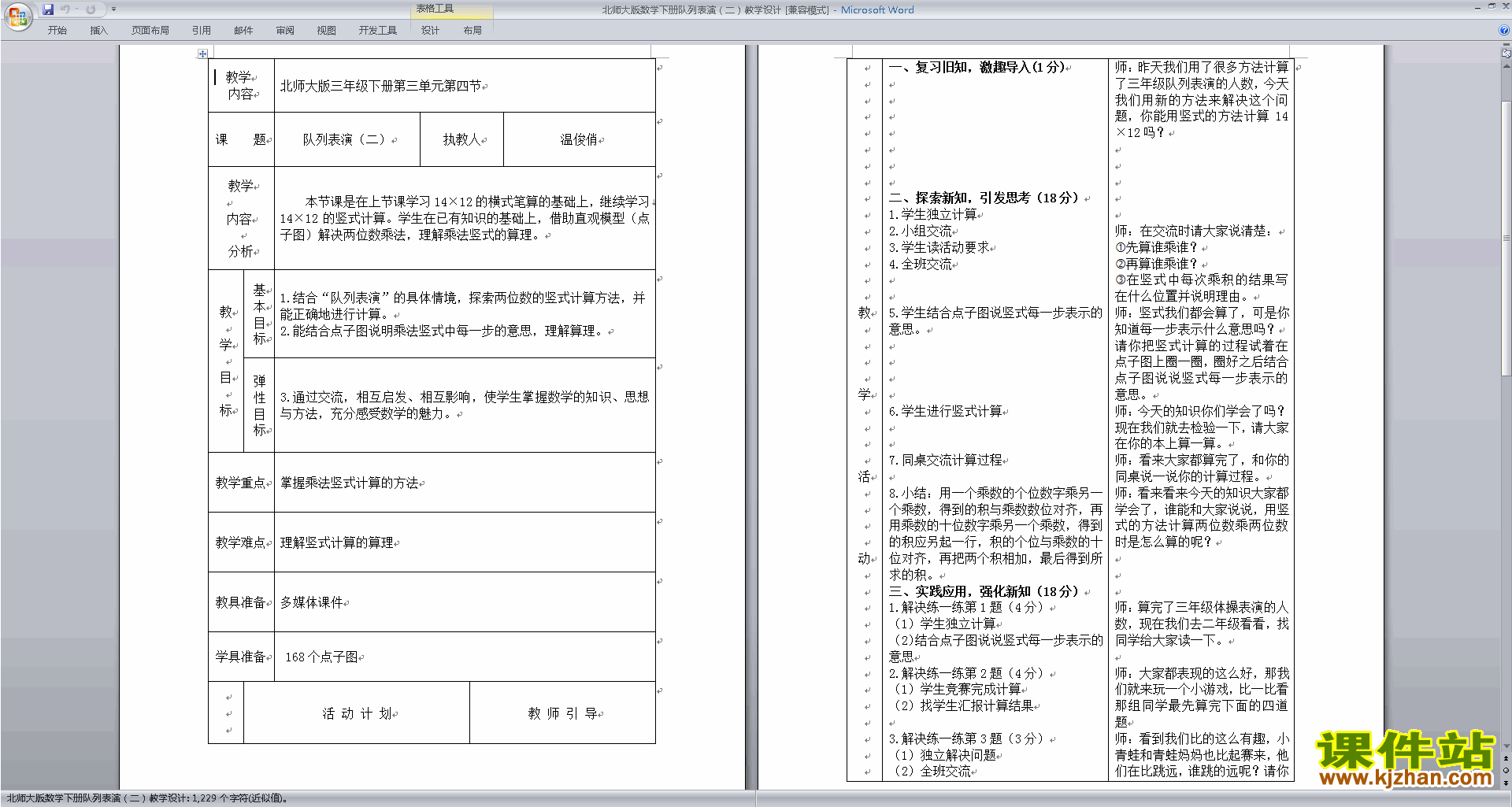
Task: Restore down the Word window
Action: click(1492, 6)
